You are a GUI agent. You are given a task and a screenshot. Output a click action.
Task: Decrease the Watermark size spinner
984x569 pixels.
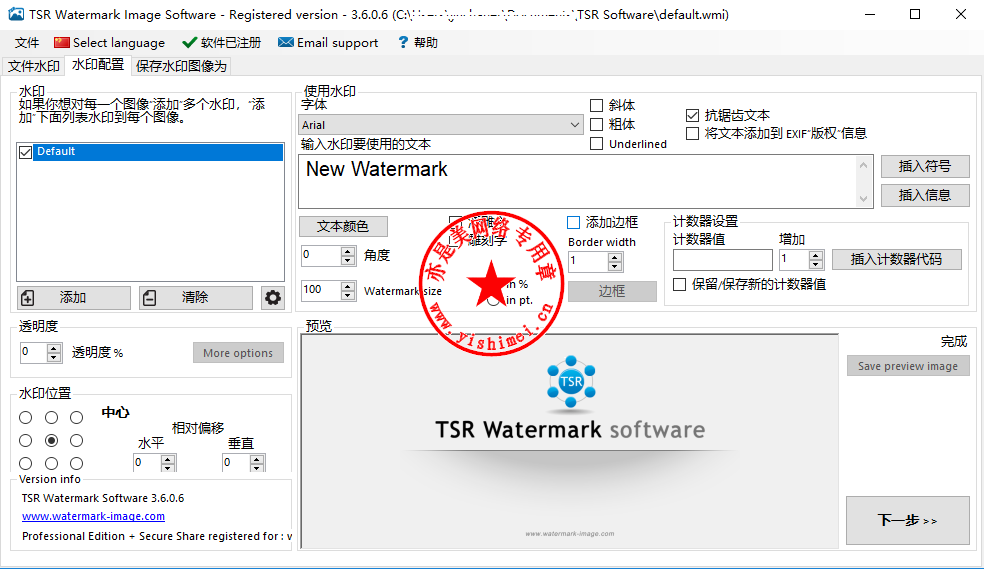click(348, 295)
